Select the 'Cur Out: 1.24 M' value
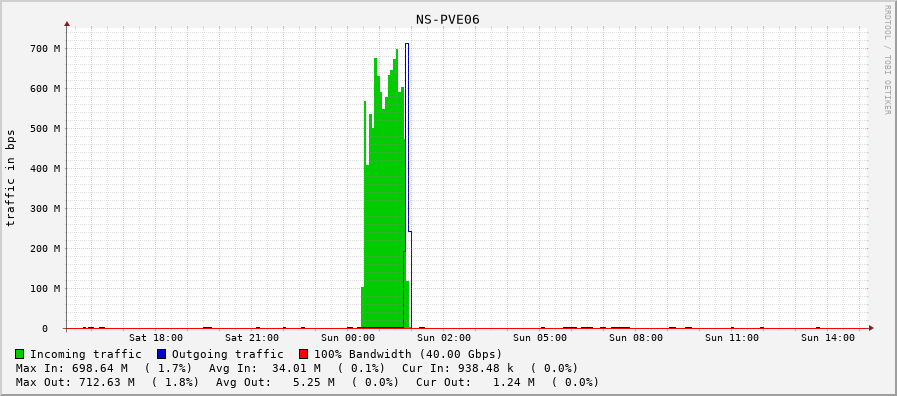Image resolution: width=897 pixels, height=396 pixels. tap(475, 382)
